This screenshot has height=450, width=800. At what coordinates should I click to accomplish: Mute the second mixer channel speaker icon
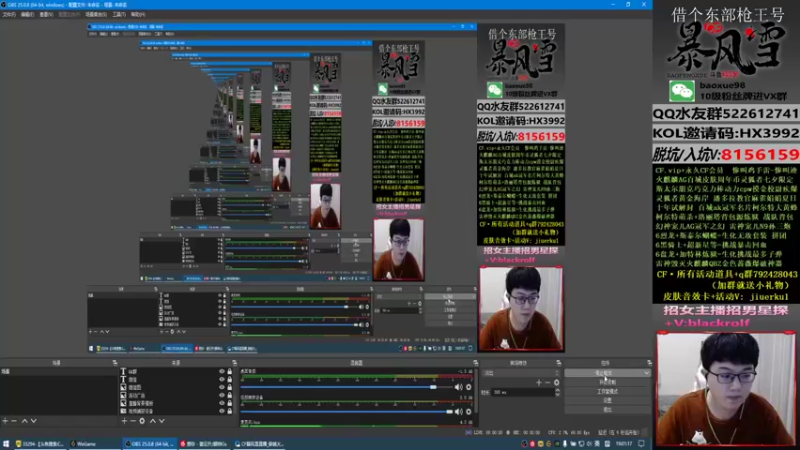(x=459, y=412)
